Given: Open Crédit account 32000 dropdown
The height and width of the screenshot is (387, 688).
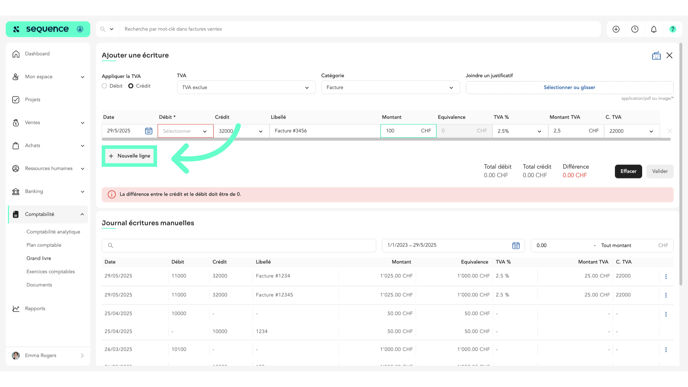Looking at the screenshot, I should 241,131.
